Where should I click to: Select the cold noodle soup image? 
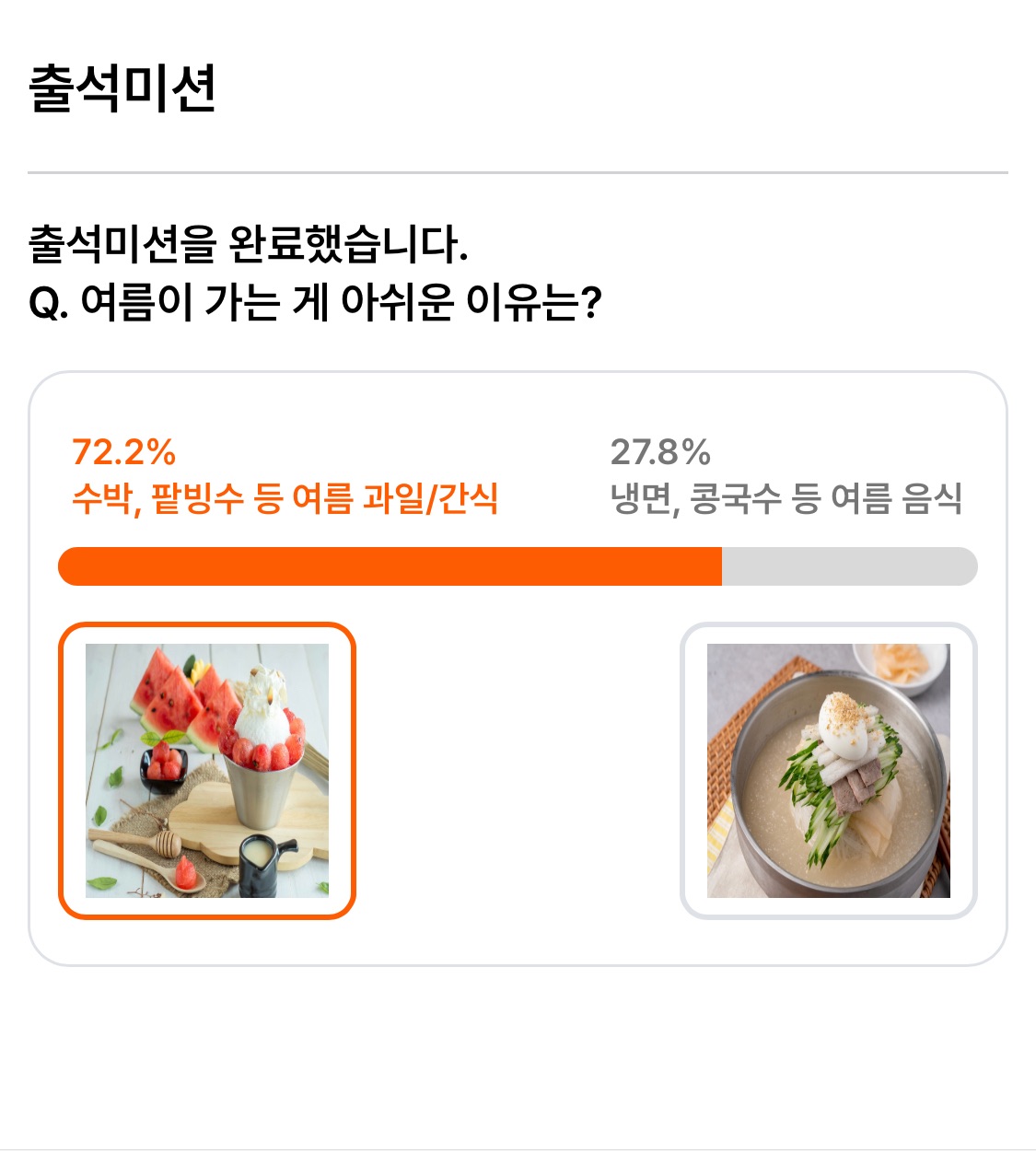coord(829,771)
